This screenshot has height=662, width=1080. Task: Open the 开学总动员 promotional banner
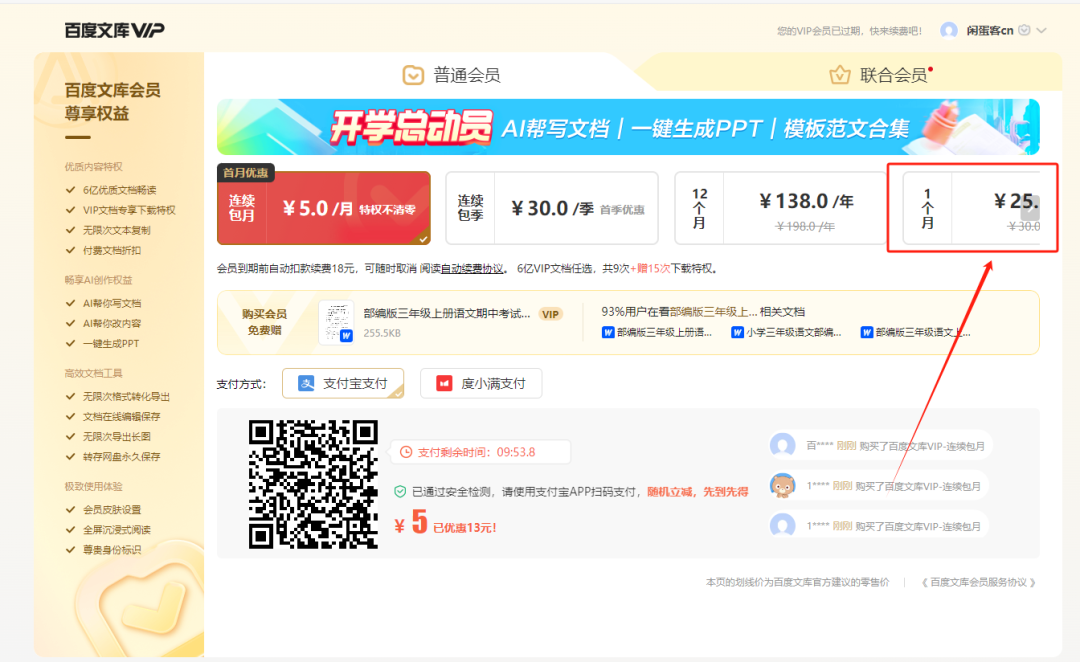point(627,127)
